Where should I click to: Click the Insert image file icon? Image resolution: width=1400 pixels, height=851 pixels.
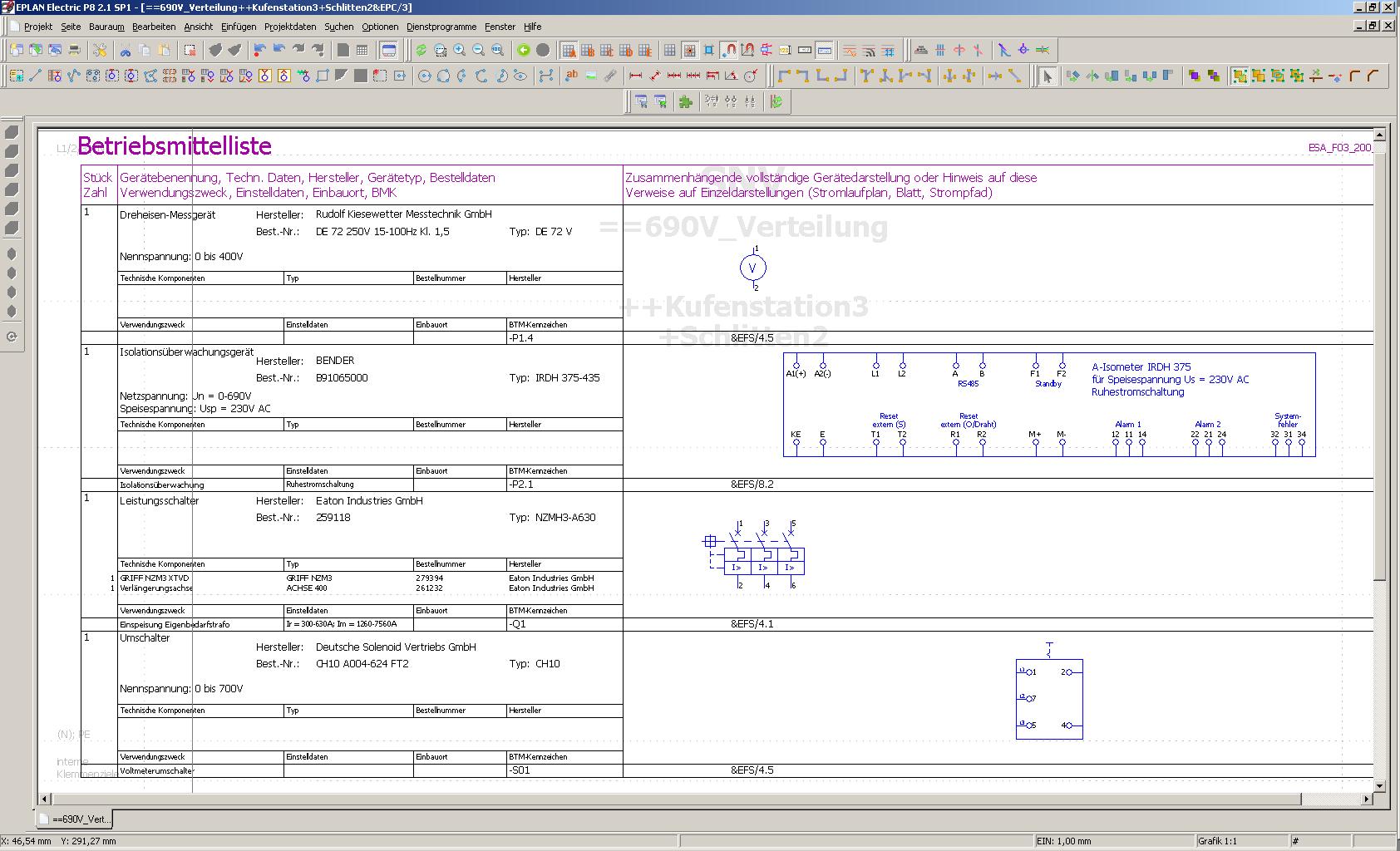click(591, 76)
